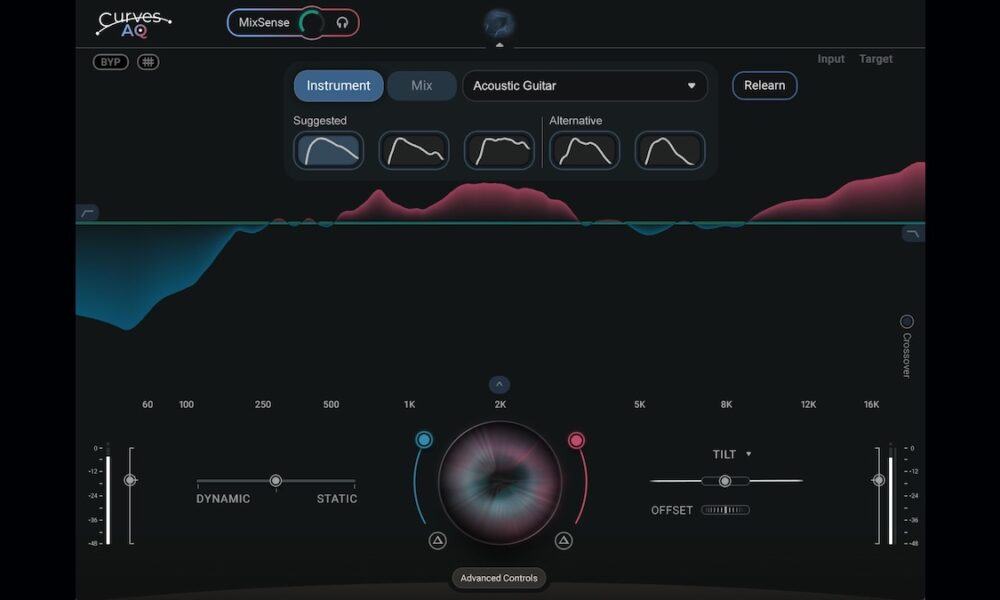Open the TILT dropdown arrow
This screenshot has width=1000, height=600.
pyautogui.click(x=749, y=454)
